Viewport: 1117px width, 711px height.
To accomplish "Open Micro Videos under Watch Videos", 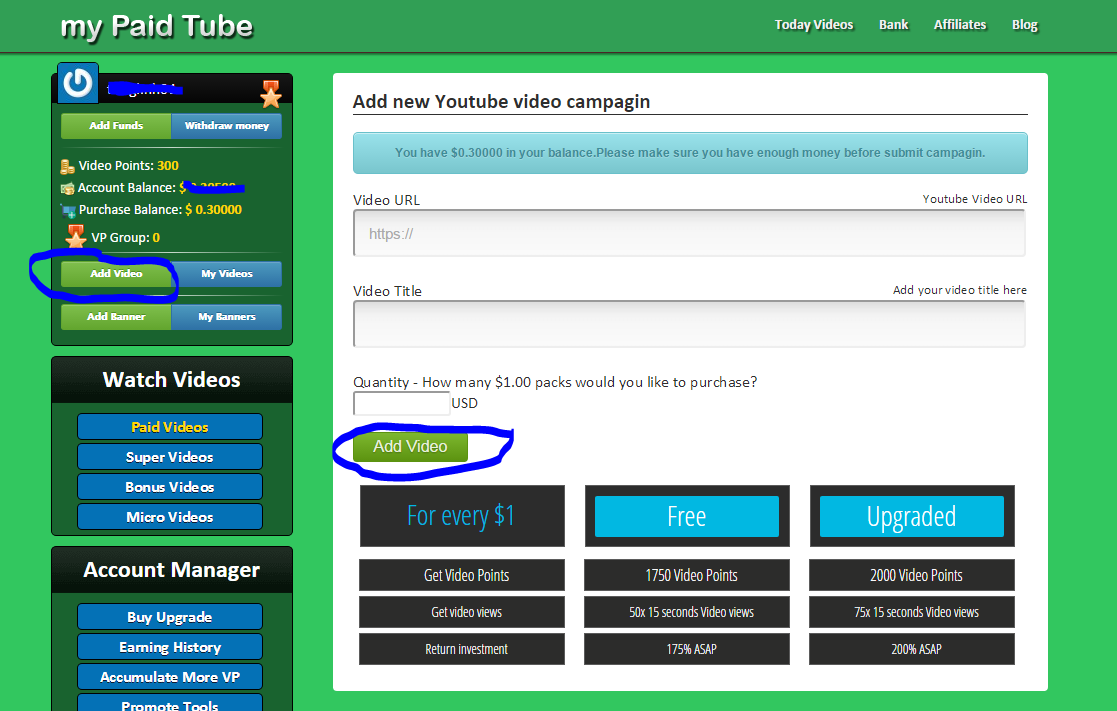I will coord(170,517).
